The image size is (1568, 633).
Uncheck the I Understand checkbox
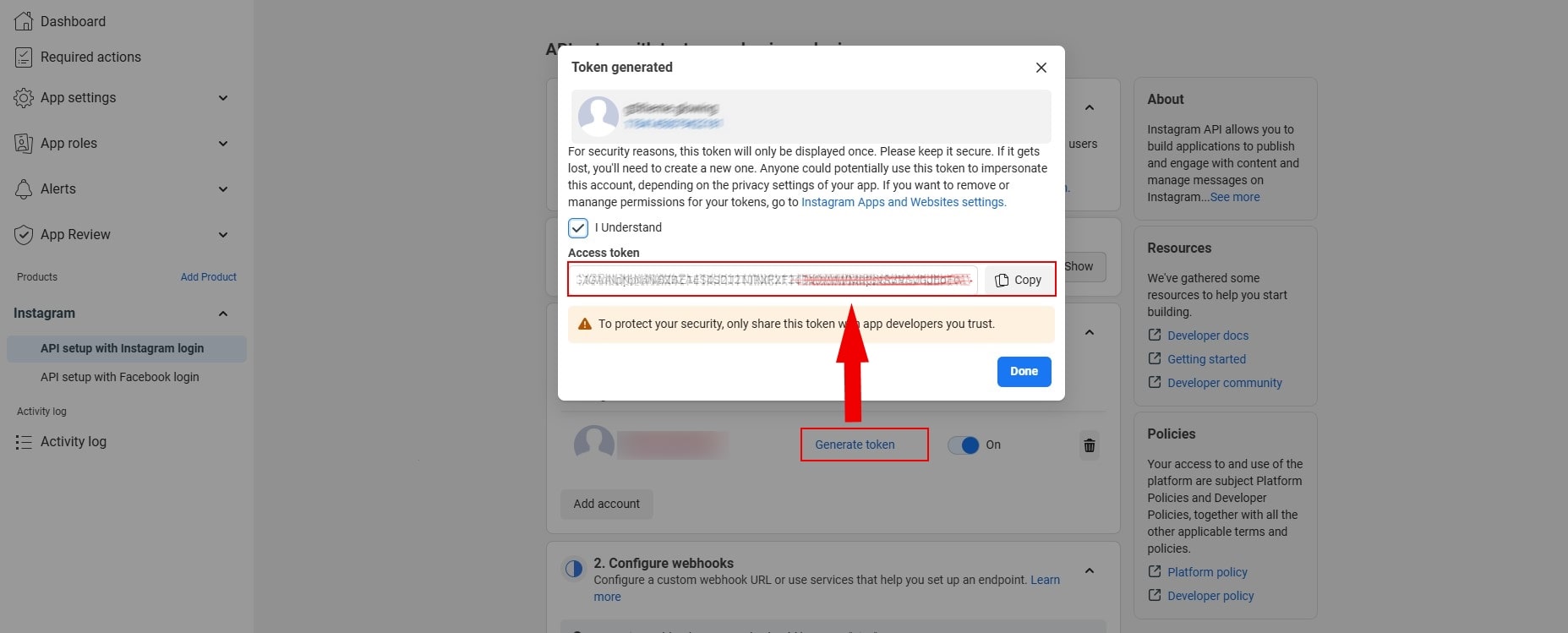tap(578, 228)
